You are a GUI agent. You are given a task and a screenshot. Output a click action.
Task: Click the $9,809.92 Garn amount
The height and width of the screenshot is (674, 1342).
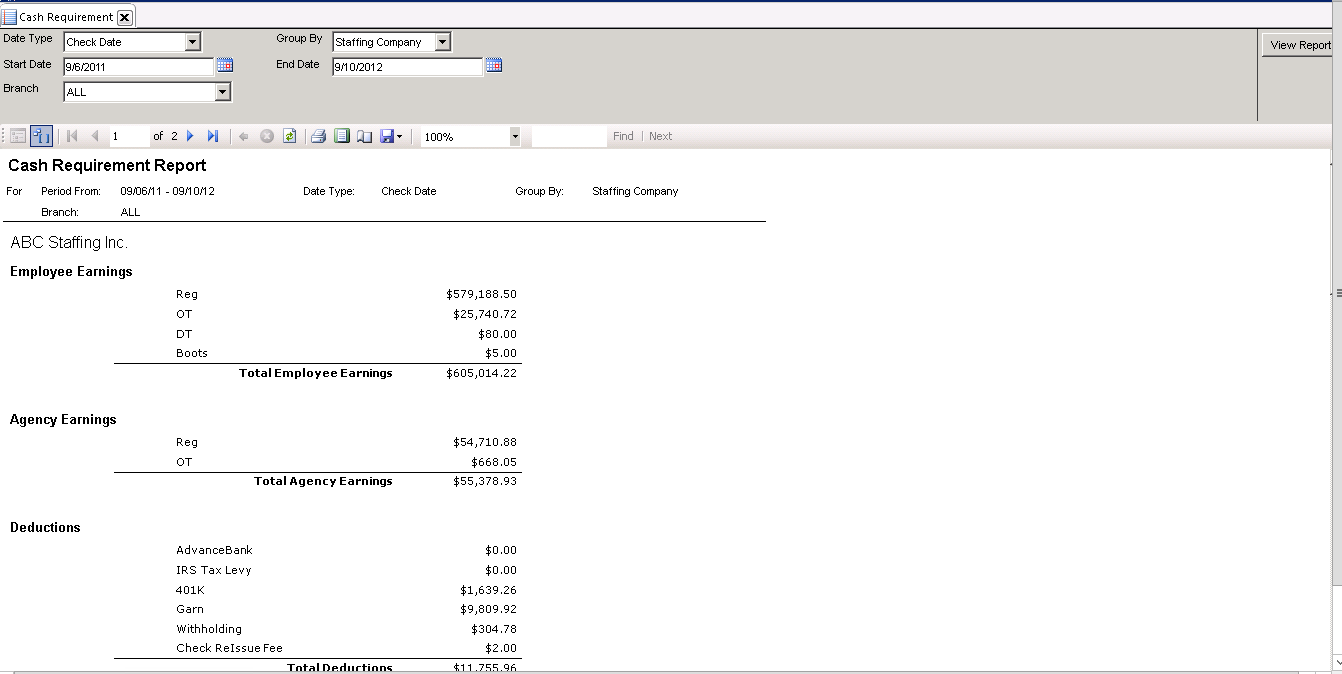click(x=488, y=609)
